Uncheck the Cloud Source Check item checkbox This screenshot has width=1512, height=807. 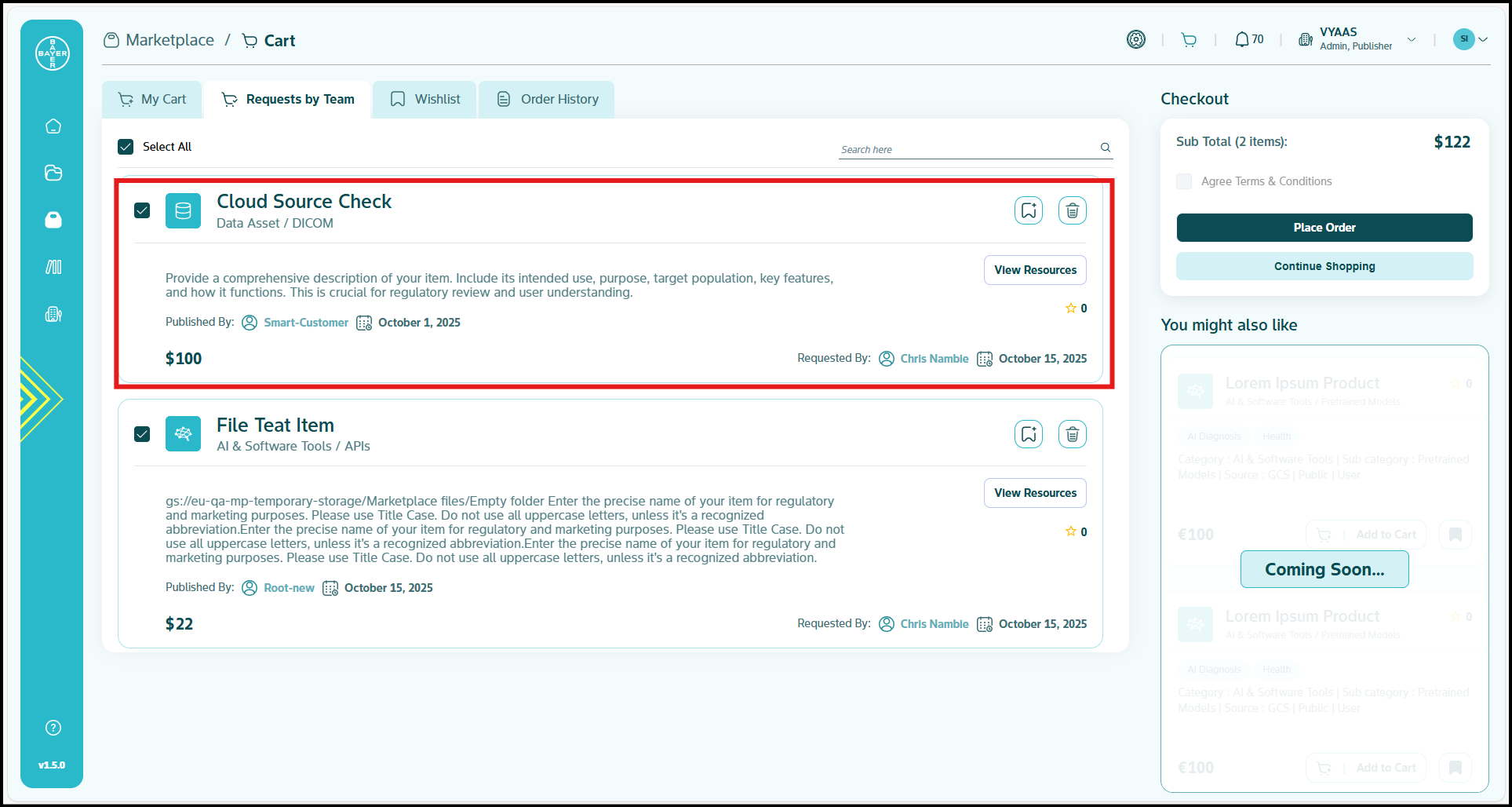(142, 210)
